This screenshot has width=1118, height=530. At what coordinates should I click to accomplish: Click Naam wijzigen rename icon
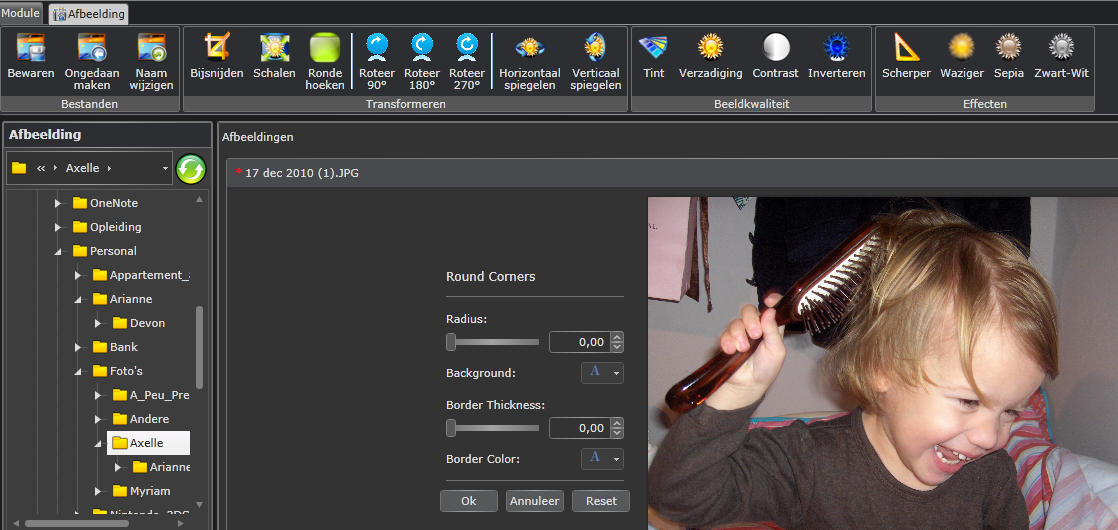[x=152, y=48]
